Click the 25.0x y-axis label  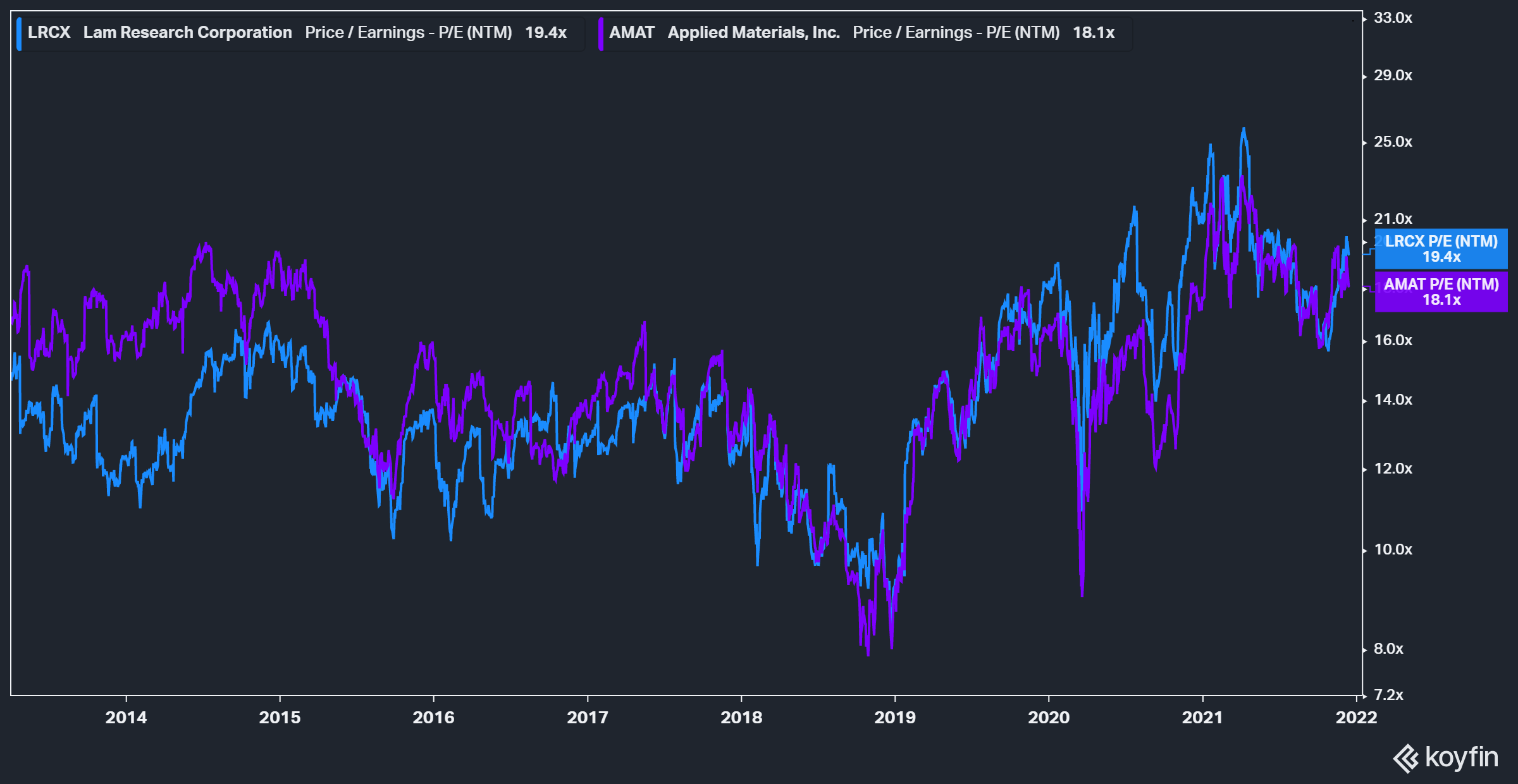tap(1393, 142)
